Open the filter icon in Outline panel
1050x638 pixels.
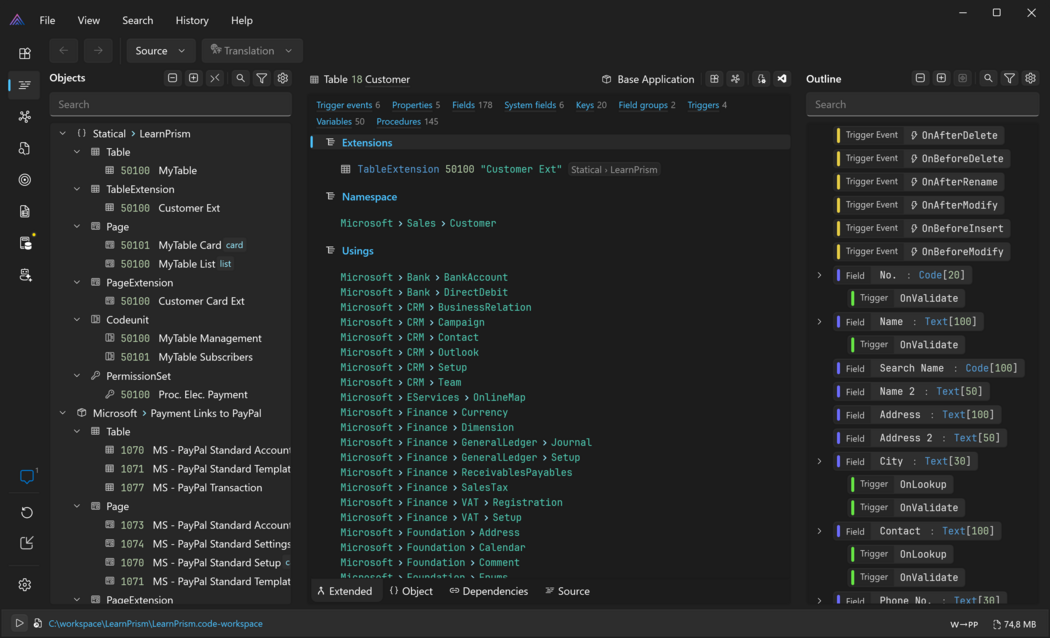coord(1009,78)
